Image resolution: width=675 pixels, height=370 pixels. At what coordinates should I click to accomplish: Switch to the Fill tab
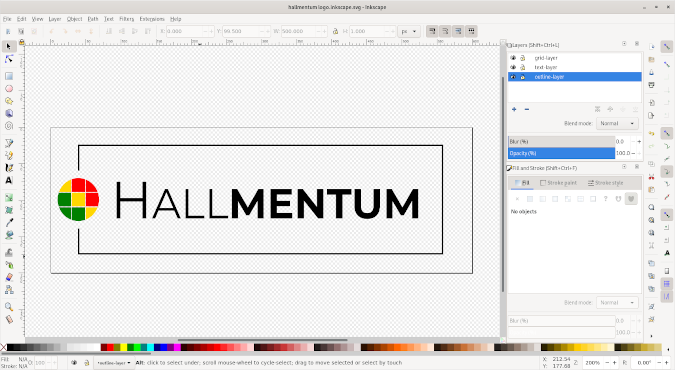tap(522, 183)
